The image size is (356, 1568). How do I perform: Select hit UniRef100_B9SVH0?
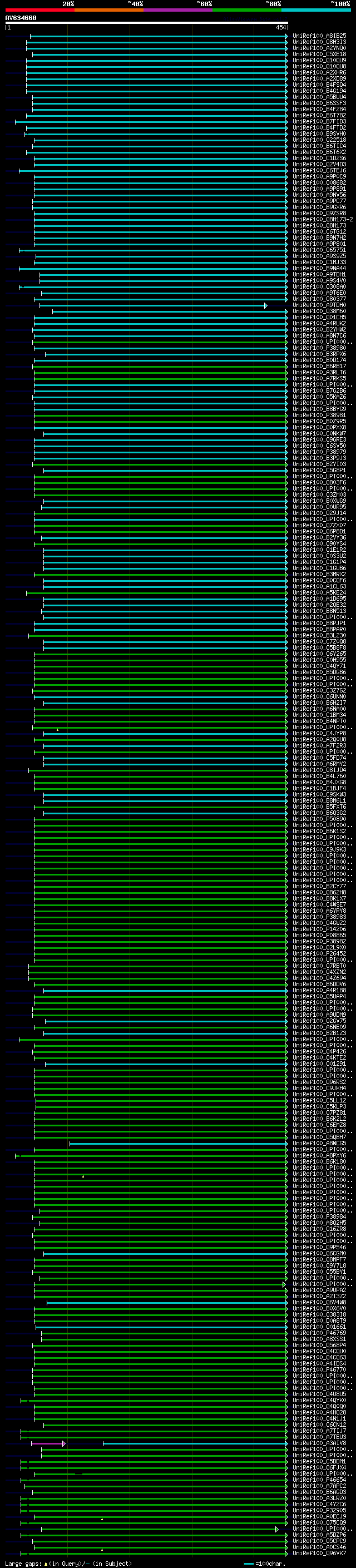[x=319, y=134]
